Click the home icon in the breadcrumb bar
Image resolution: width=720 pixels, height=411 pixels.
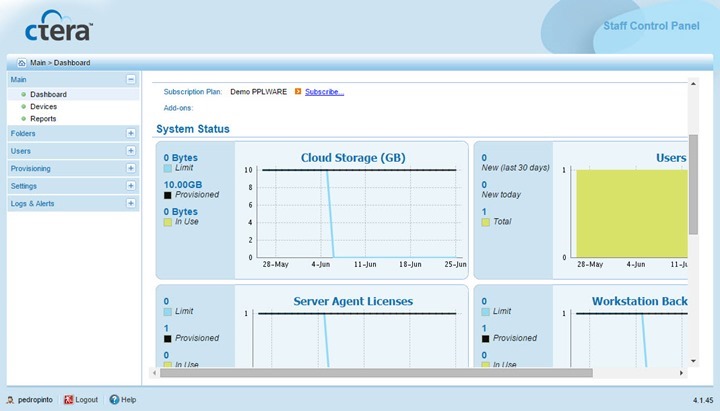click(x=22, y=63)
